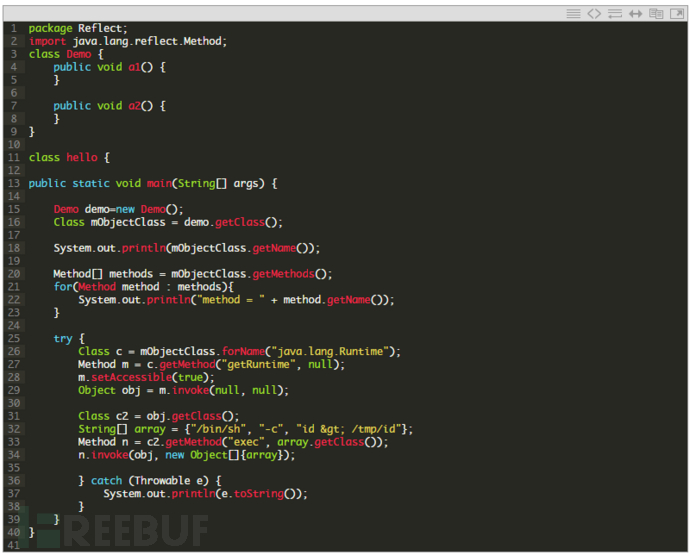Click 'public void a1() {' method
The width and height of the screenshot is (690, 555).
pyautogui.click(x=110, y=67)
